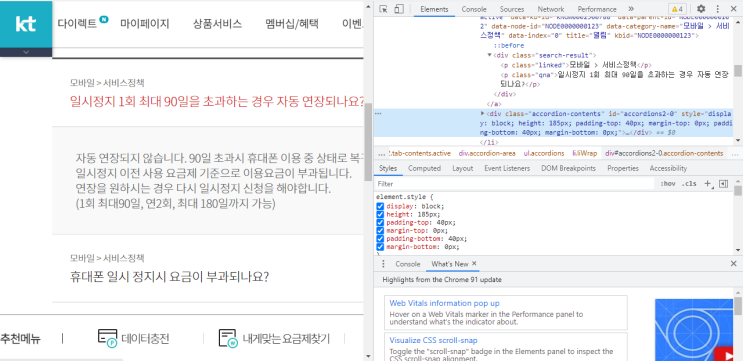Expand the question 휴대폰 일시 정지시 요금이 부과되나요?

[170, 276]
